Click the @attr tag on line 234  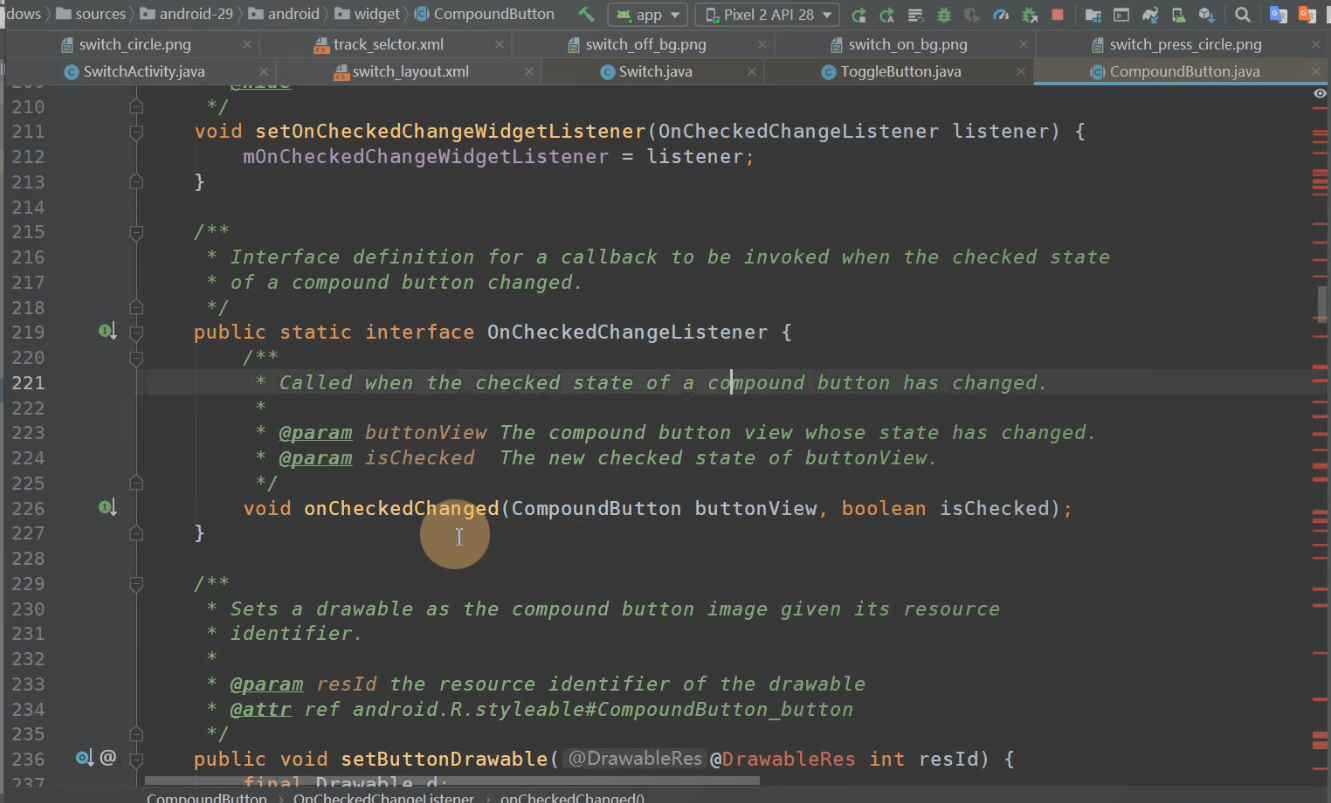[x=261, y=709]
